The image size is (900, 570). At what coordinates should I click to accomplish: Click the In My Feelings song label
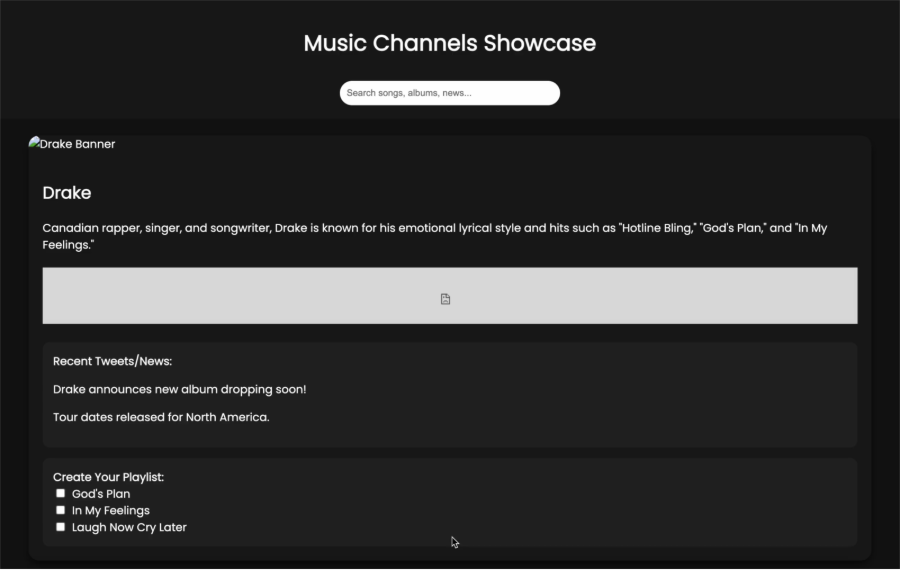111,511
